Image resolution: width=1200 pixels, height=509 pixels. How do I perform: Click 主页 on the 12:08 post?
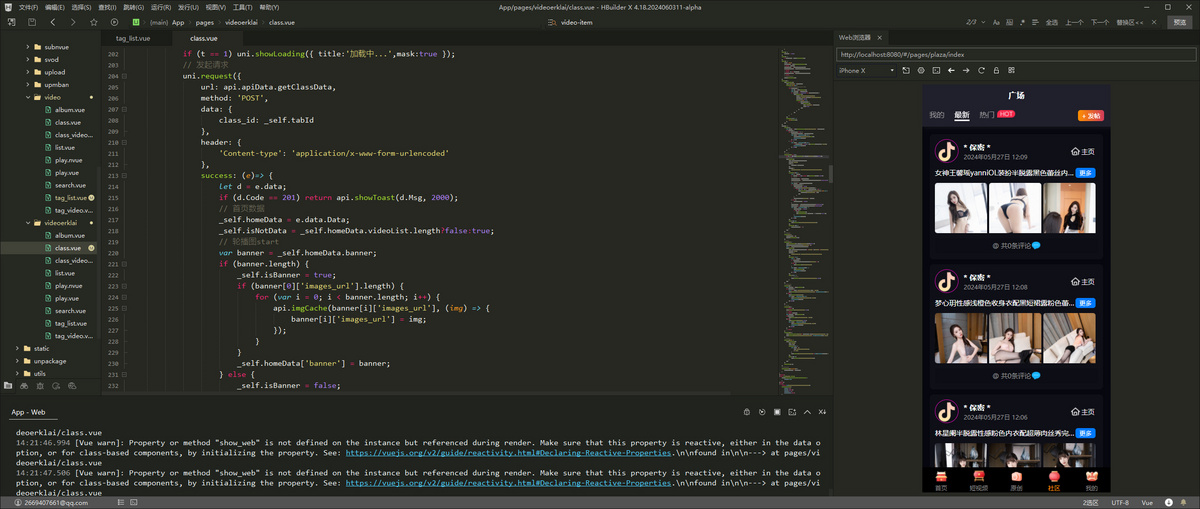pyautogui.click(x=1082, y=281)
